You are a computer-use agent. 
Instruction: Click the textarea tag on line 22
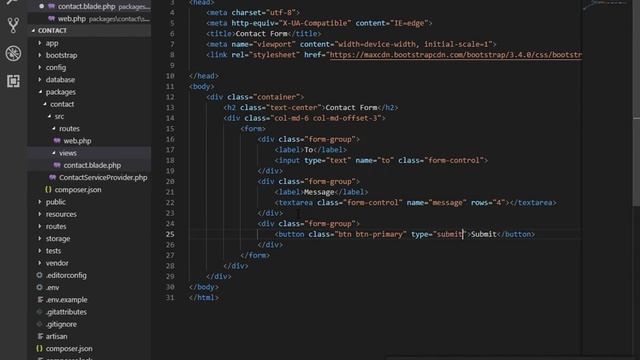(294, 203)
